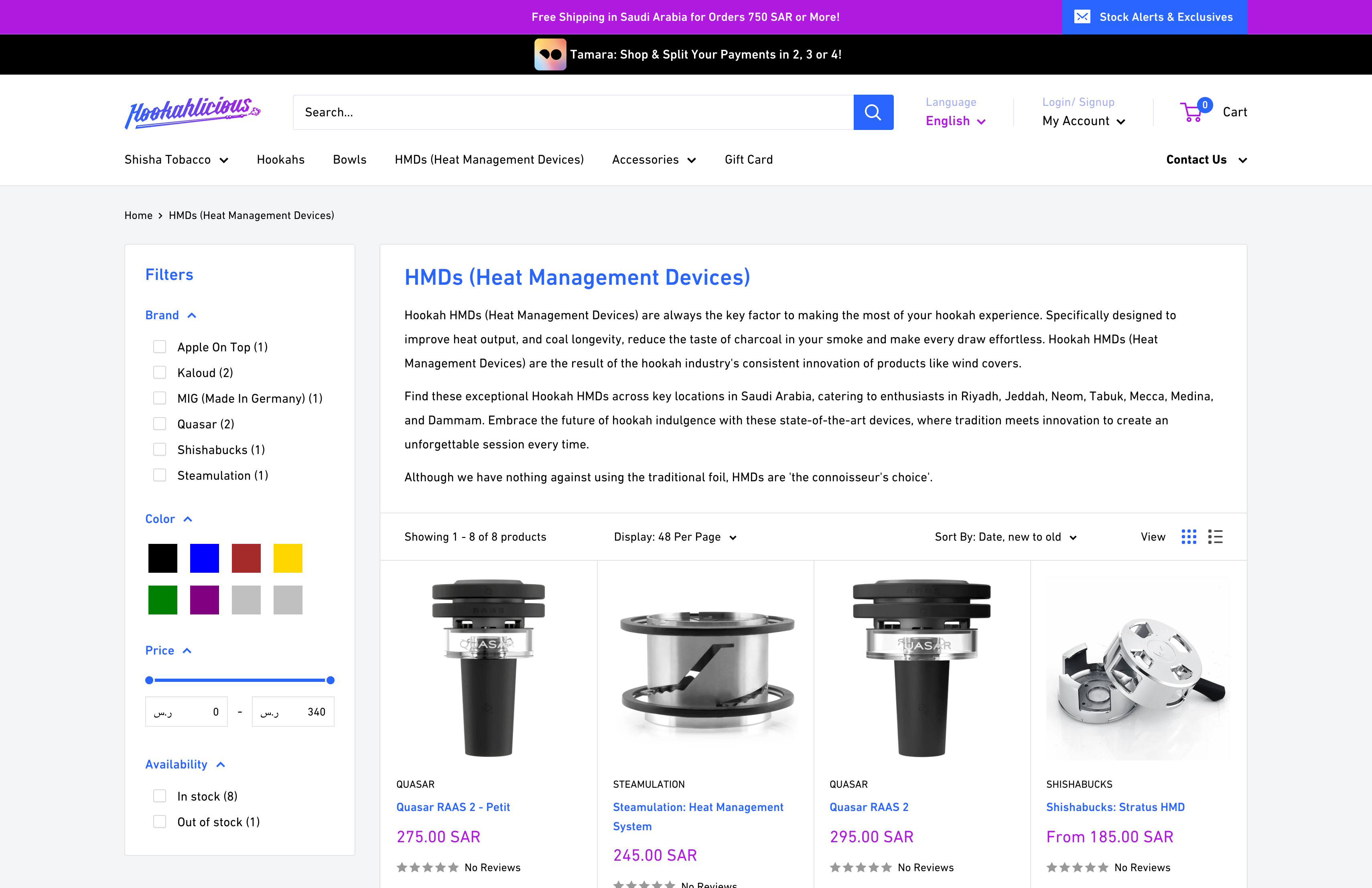
Task: Click the Home breadcrumb link
Action: coord(138,215)
